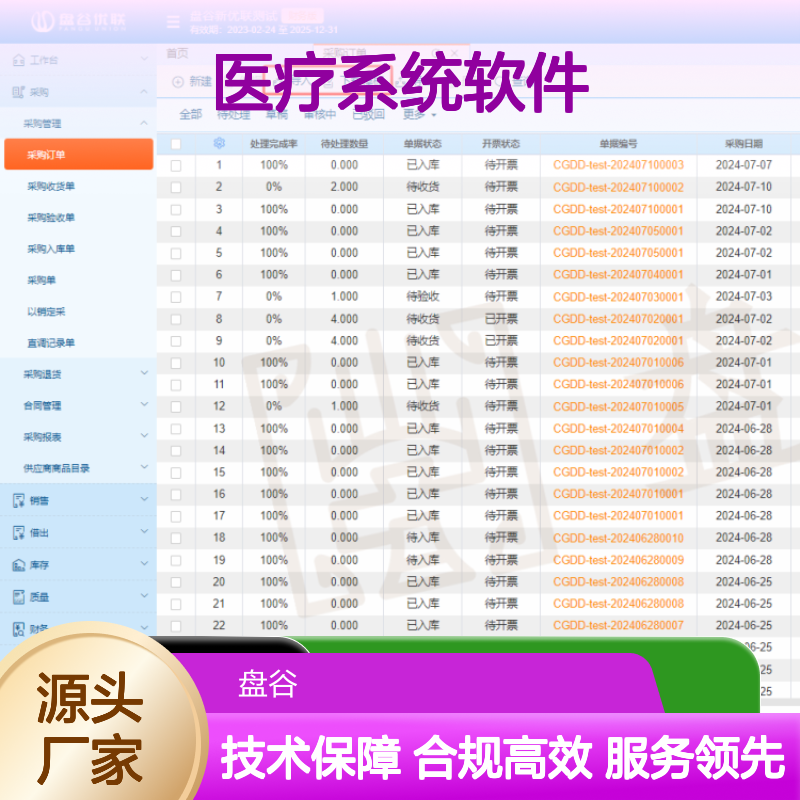Screen dimensions: 800x800
Task: Click the 新建 plus icon
Action: 178,82
